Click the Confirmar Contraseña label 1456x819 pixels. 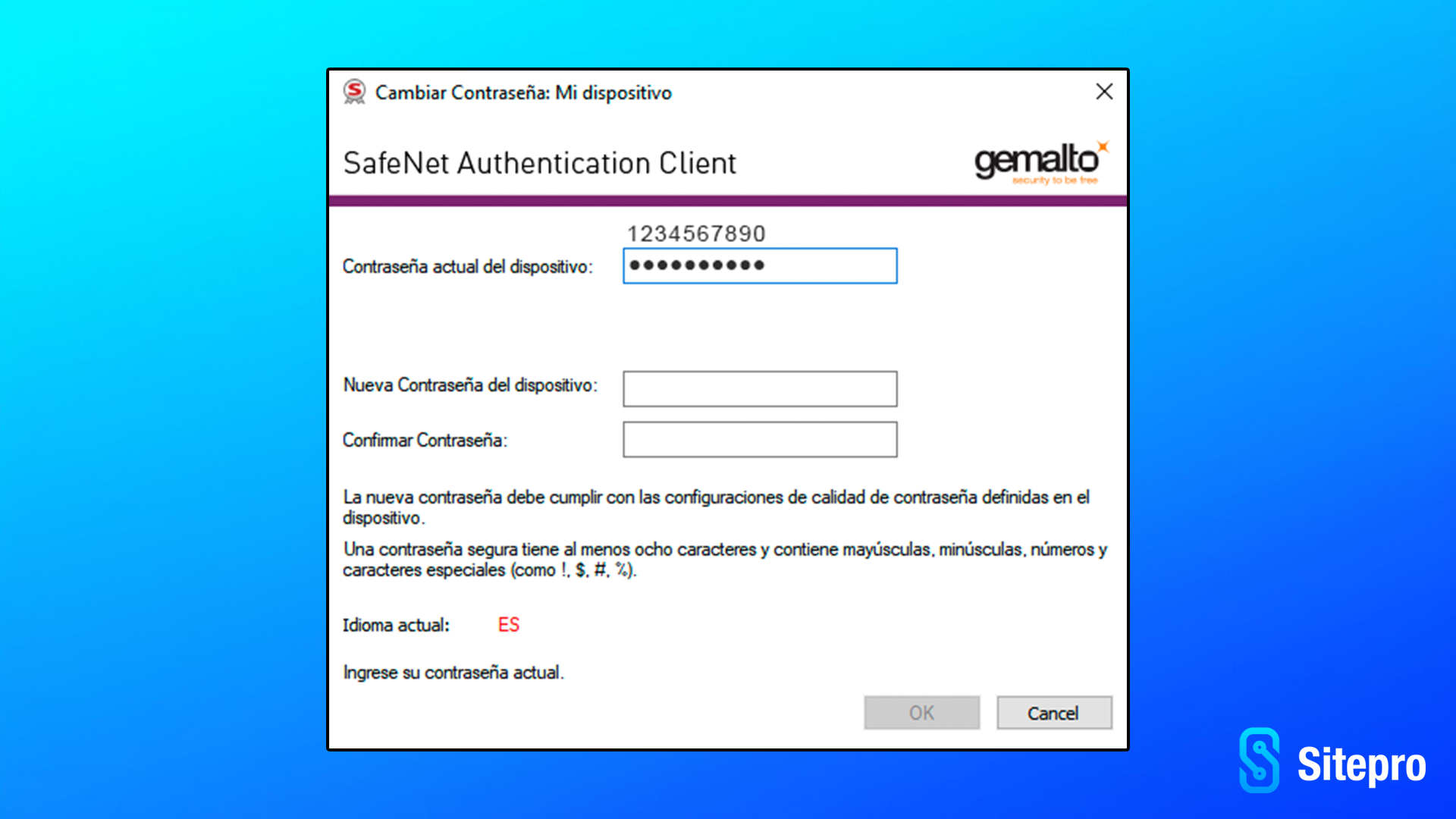tap(425, 441)
